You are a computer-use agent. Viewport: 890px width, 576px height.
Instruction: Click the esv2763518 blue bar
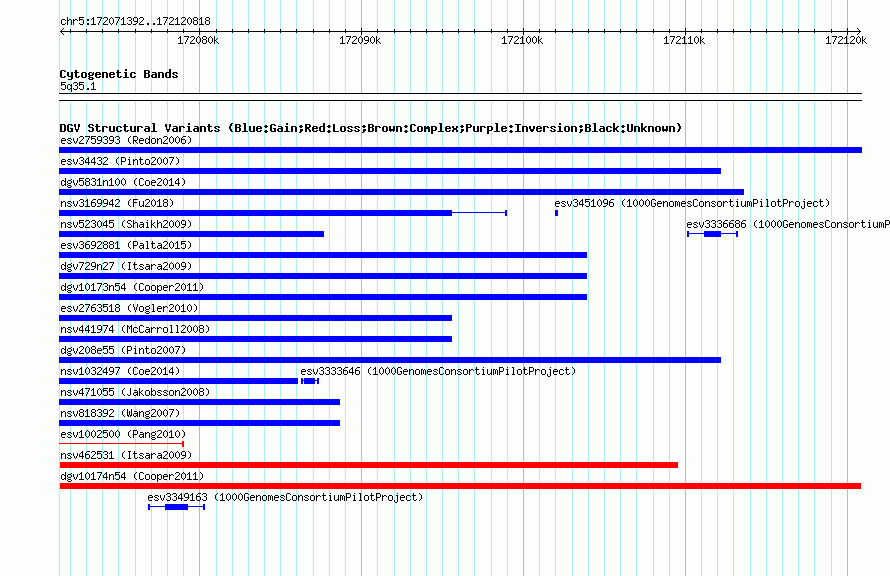255,318
